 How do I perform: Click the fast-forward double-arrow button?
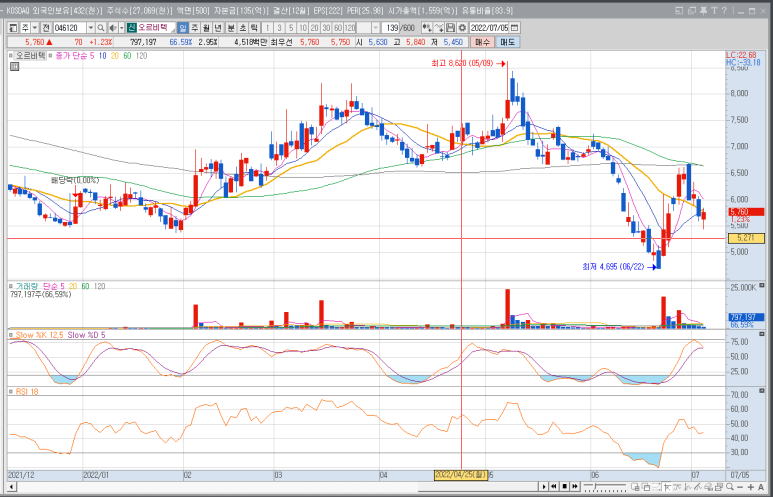(575, 487)
